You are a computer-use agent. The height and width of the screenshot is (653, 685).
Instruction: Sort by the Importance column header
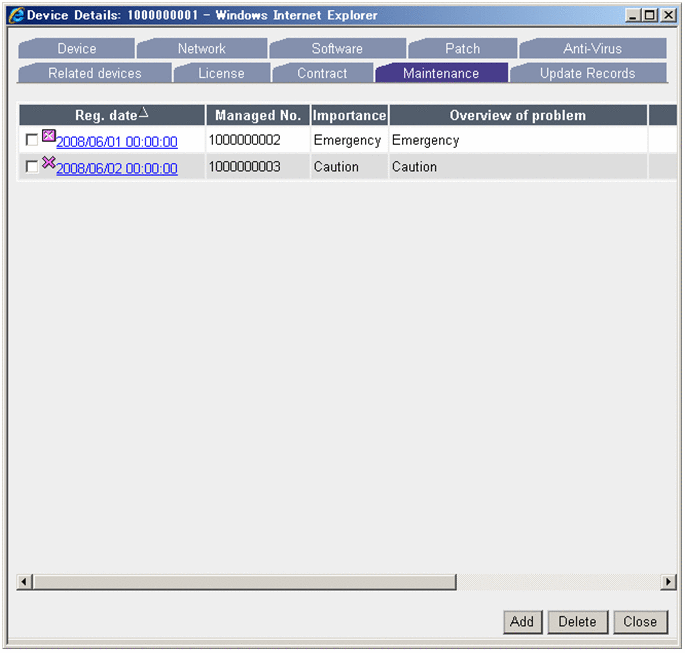(349, 115)
